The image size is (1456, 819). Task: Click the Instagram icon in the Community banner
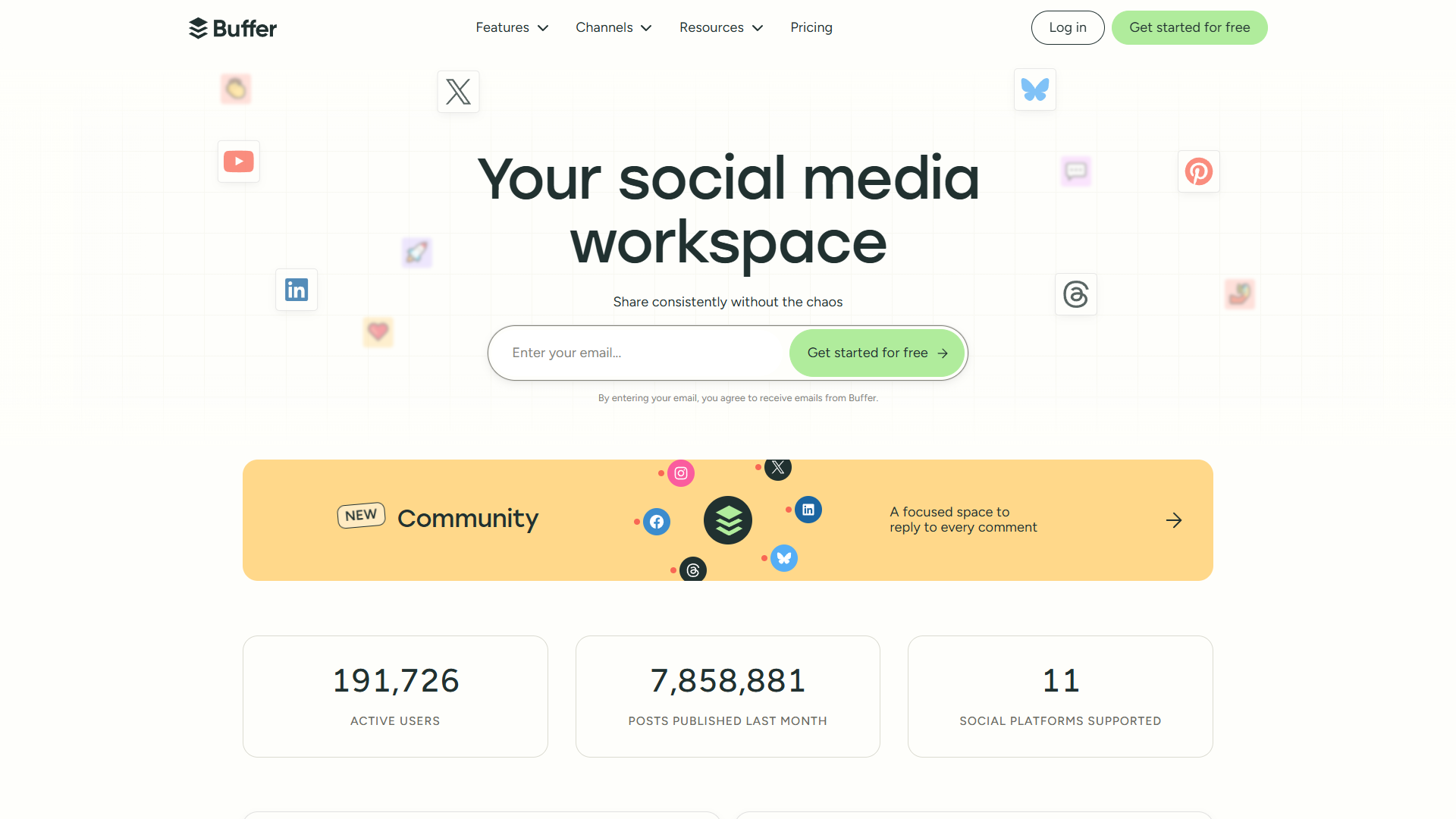pos(681,472)
